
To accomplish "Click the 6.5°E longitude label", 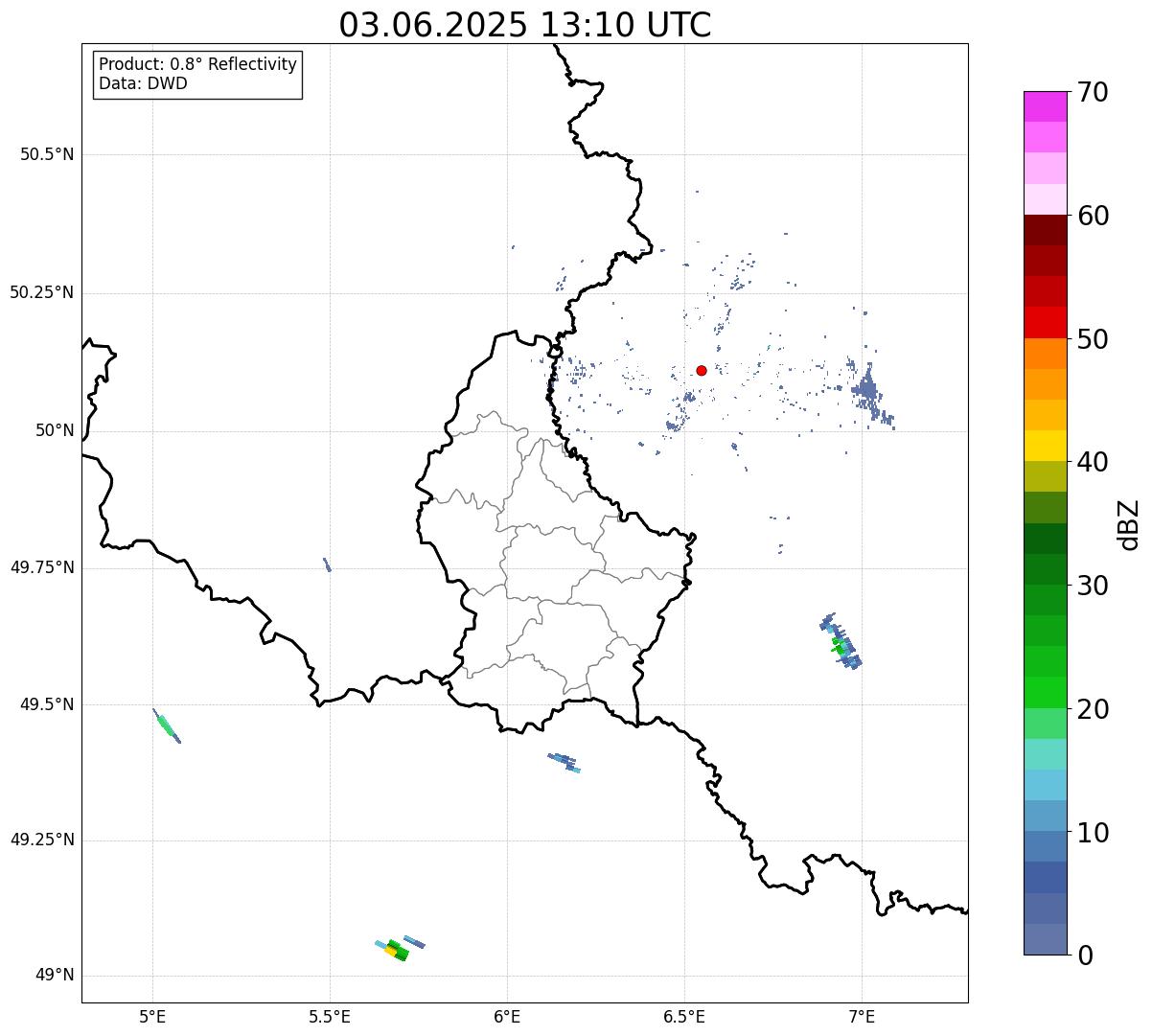I will (684, 1016).
